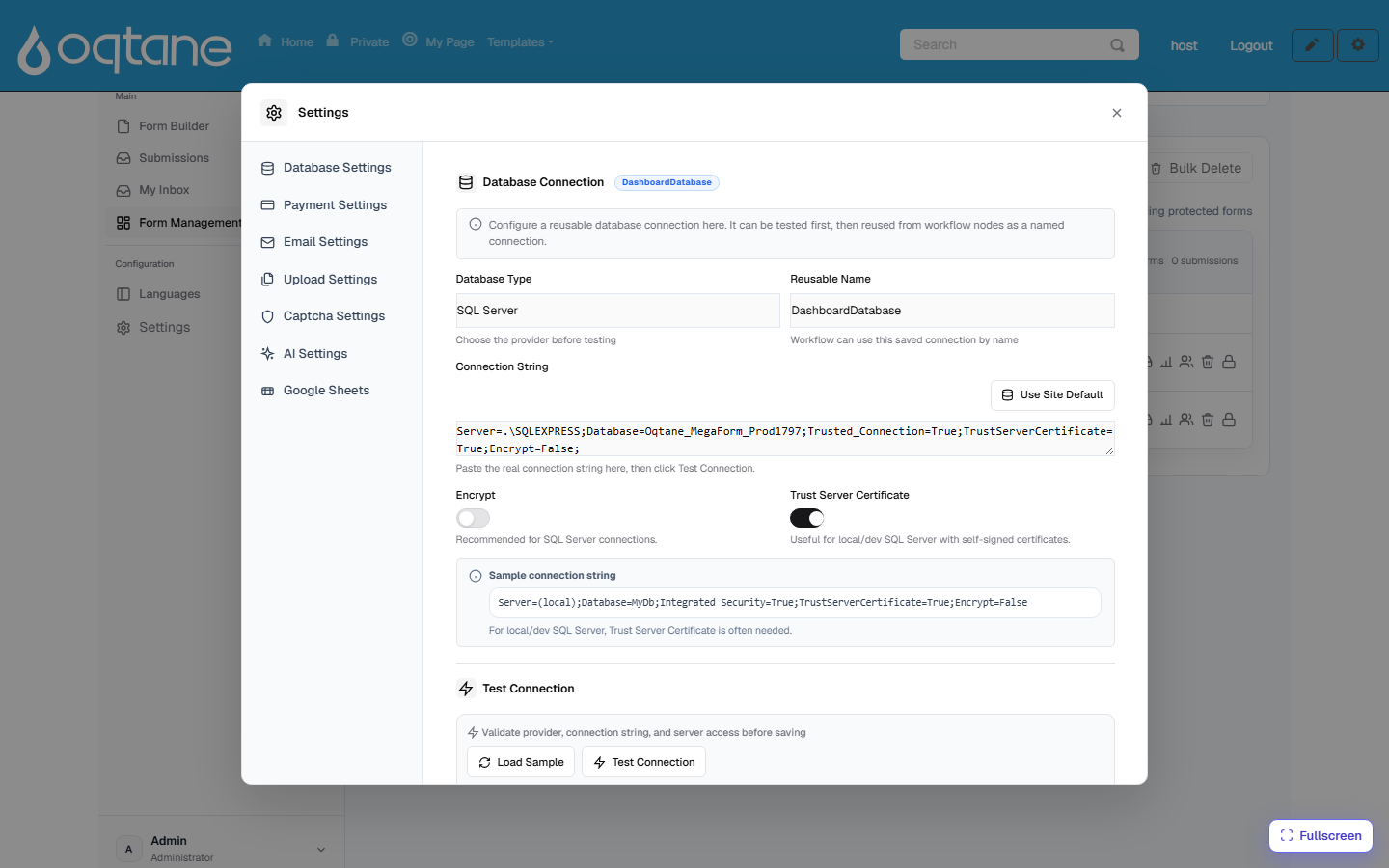Click the host user link
This screenshot has height=868, width=1389.
click(1184, 45)
